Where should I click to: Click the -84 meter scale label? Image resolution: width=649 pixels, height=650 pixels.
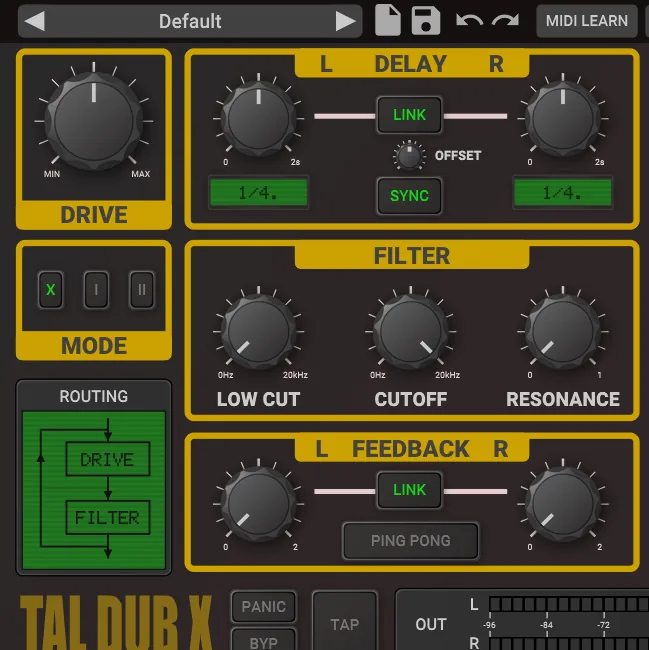coord(546,625)
